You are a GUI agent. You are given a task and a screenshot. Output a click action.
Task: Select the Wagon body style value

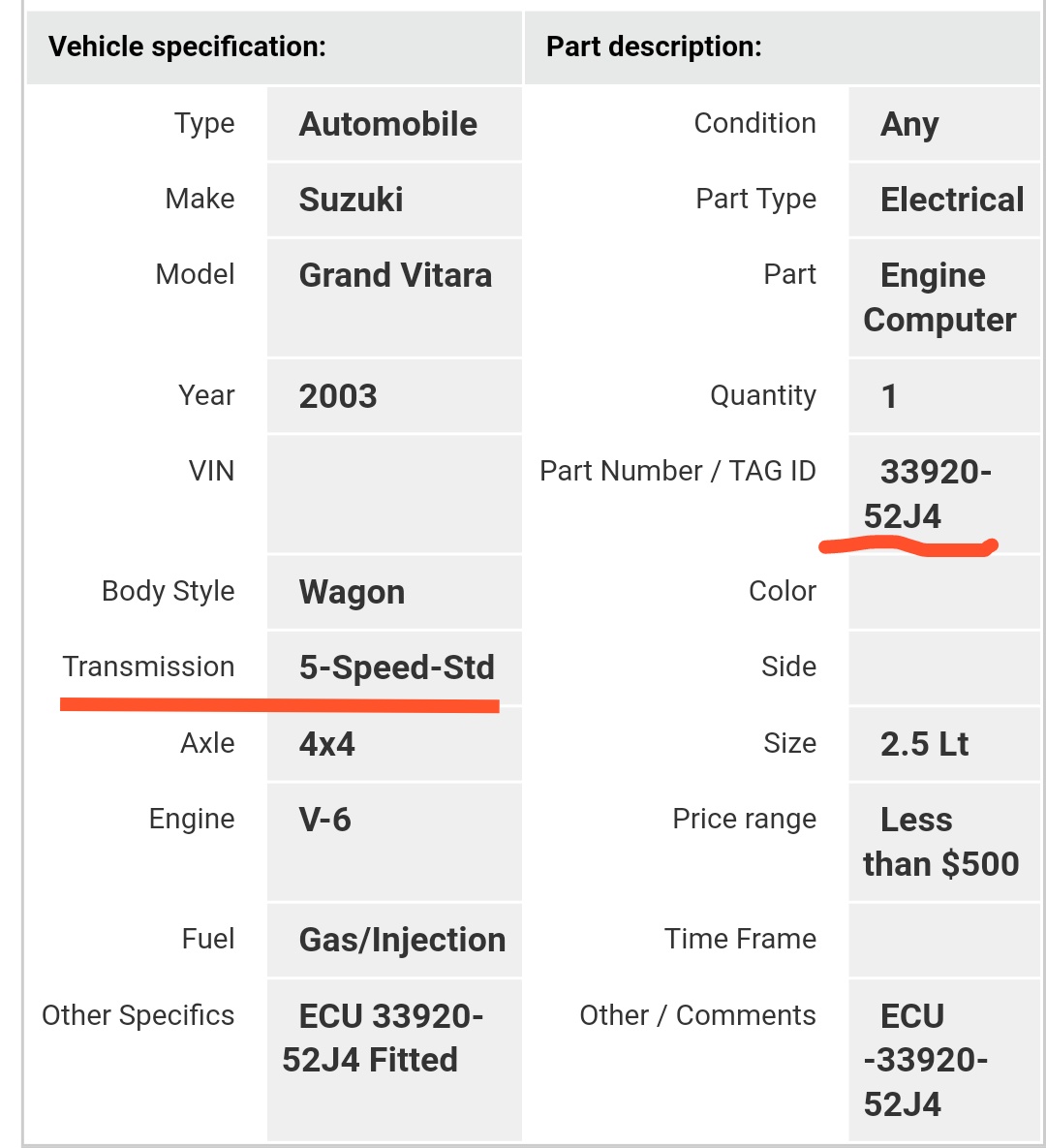point(352,592)
